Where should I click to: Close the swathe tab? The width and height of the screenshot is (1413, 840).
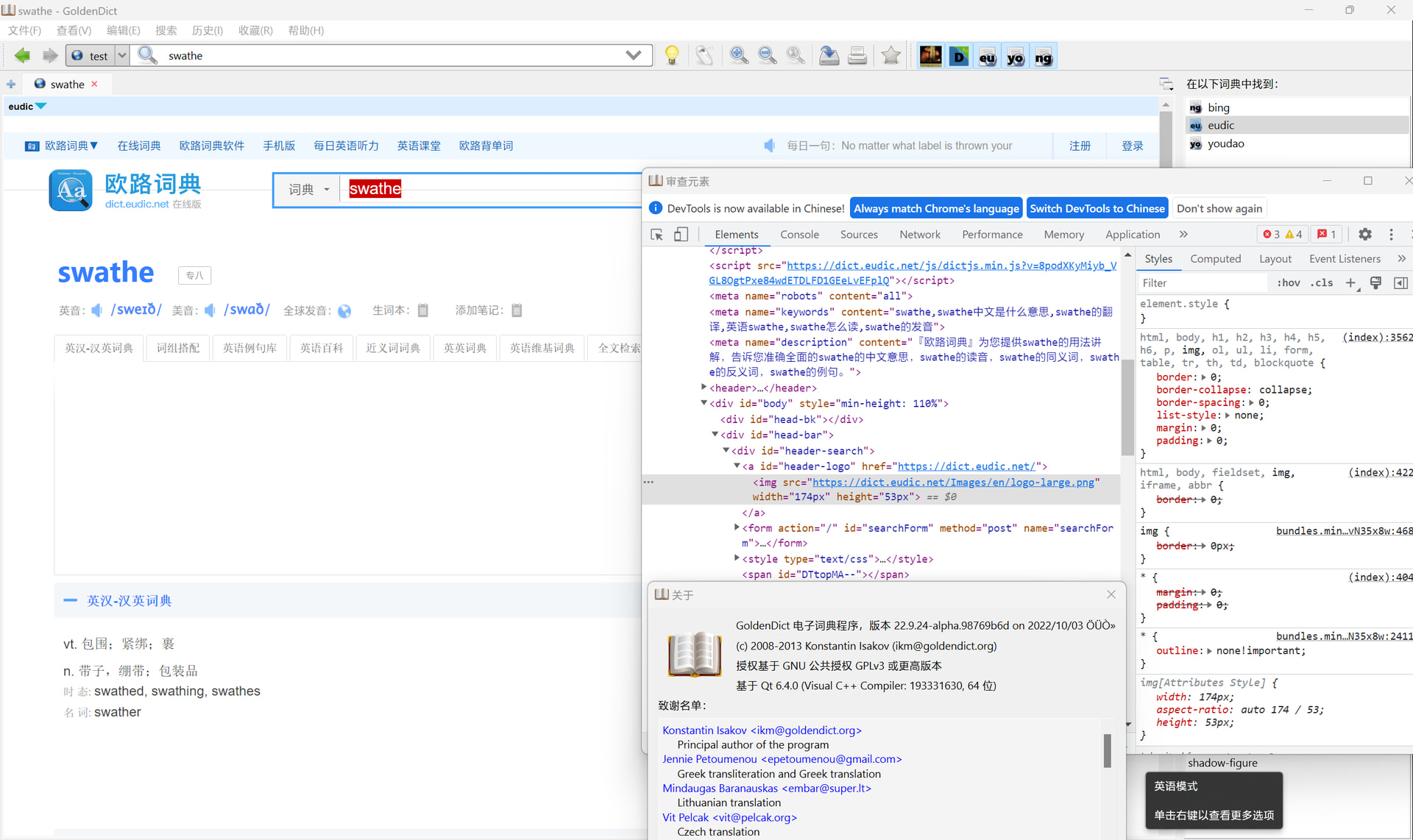[94, 84]
